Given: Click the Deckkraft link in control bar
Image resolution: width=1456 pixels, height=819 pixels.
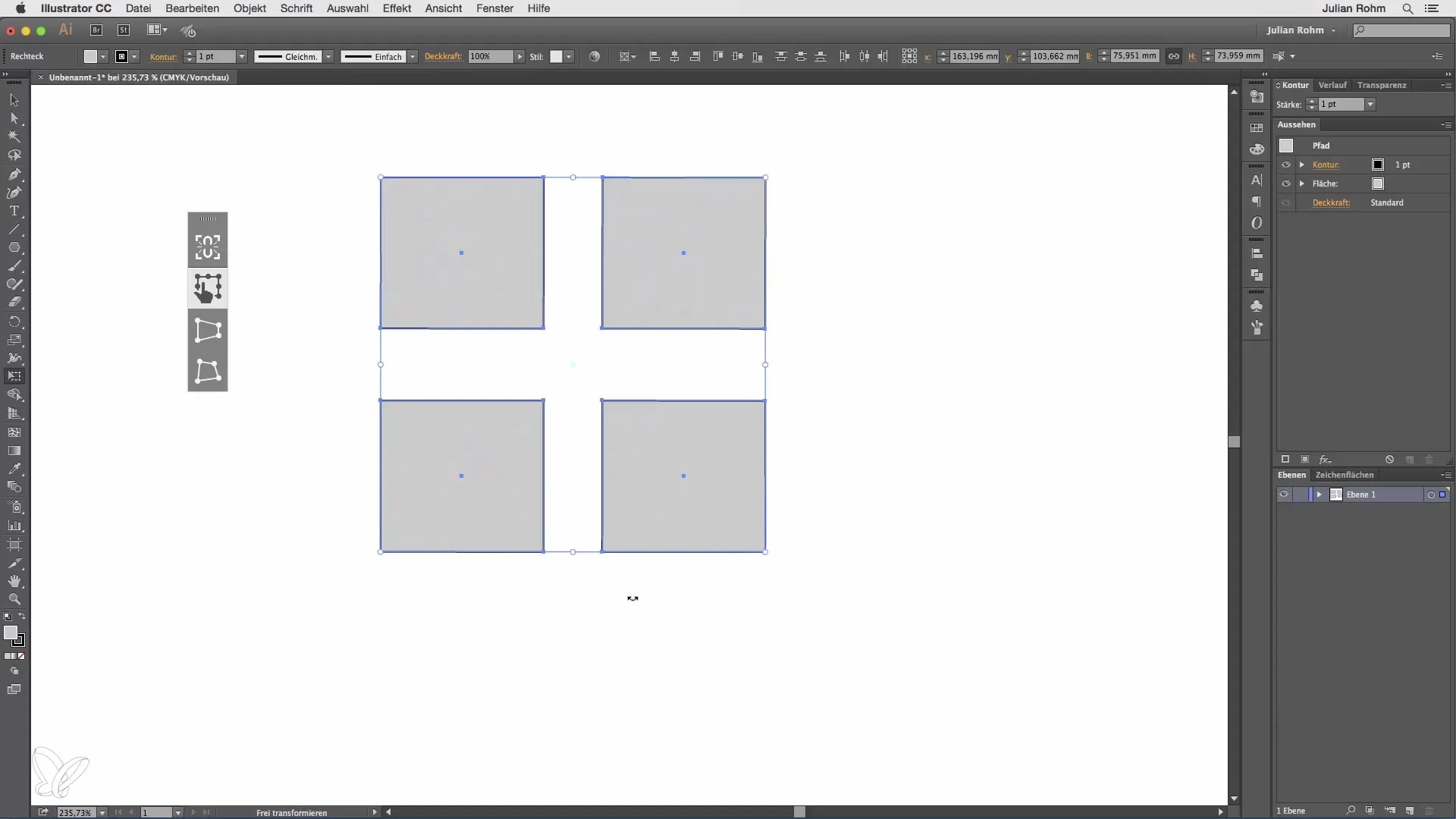Looking at the screenshot, I should pyautogui.click(x=444, y=57).
